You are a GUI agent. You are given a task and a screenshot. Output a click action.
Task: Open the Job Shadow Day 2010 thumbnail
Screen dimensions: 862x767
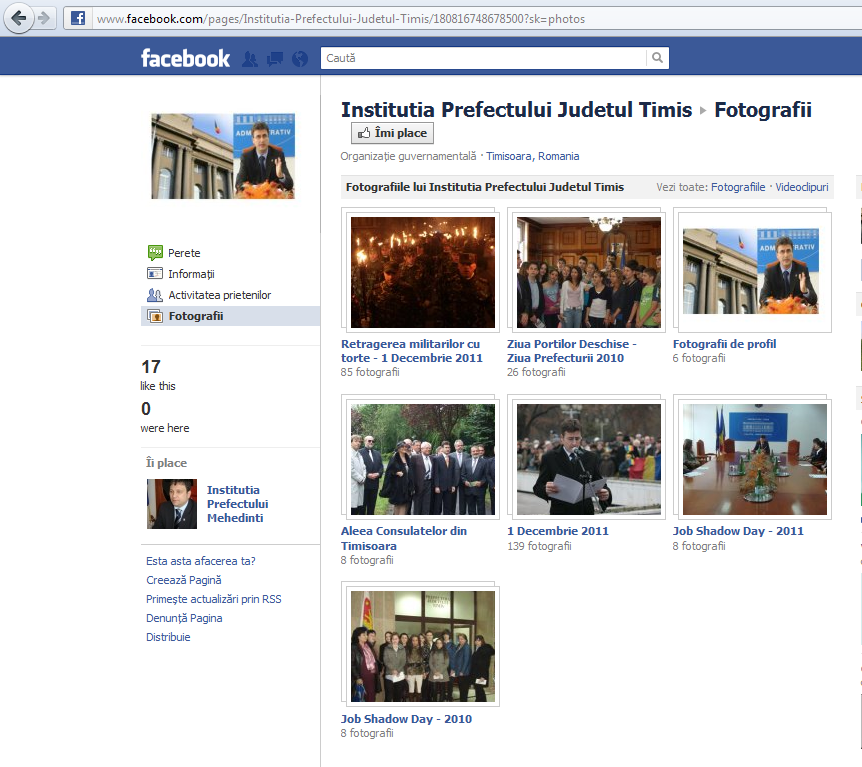coord(421,645)
